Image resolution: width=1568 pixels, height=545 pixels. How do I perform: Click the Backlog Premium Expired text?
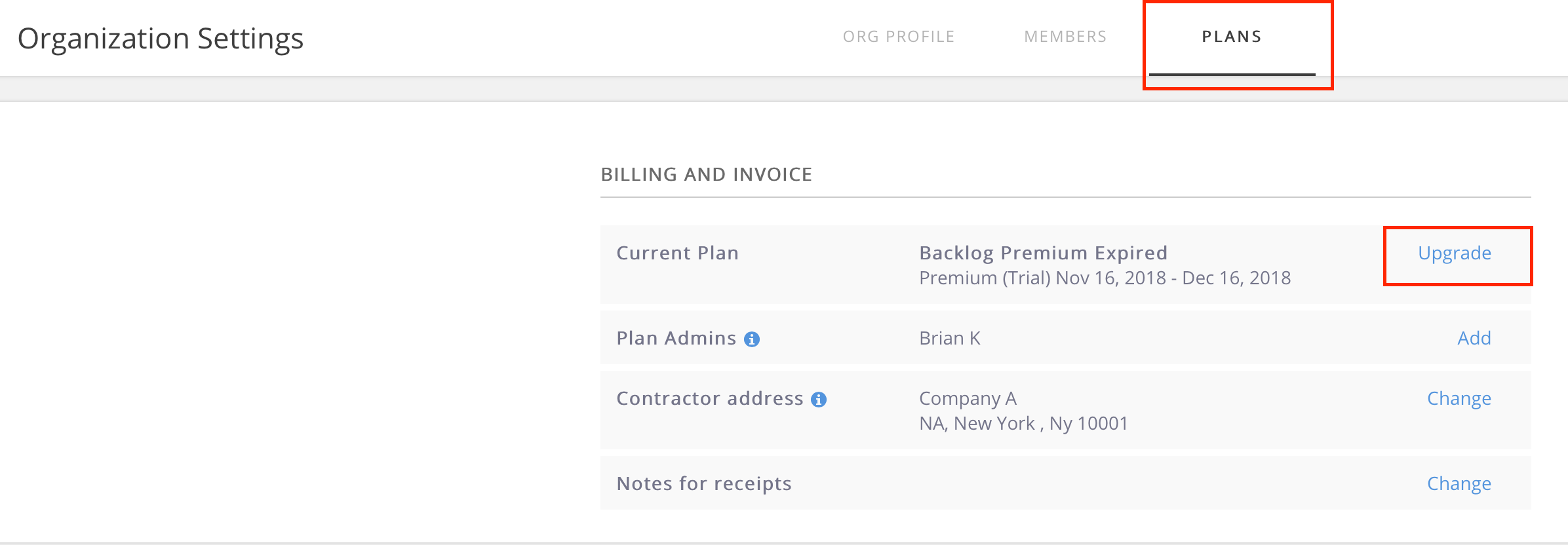pyautogui.click(x=1044, y=253)
